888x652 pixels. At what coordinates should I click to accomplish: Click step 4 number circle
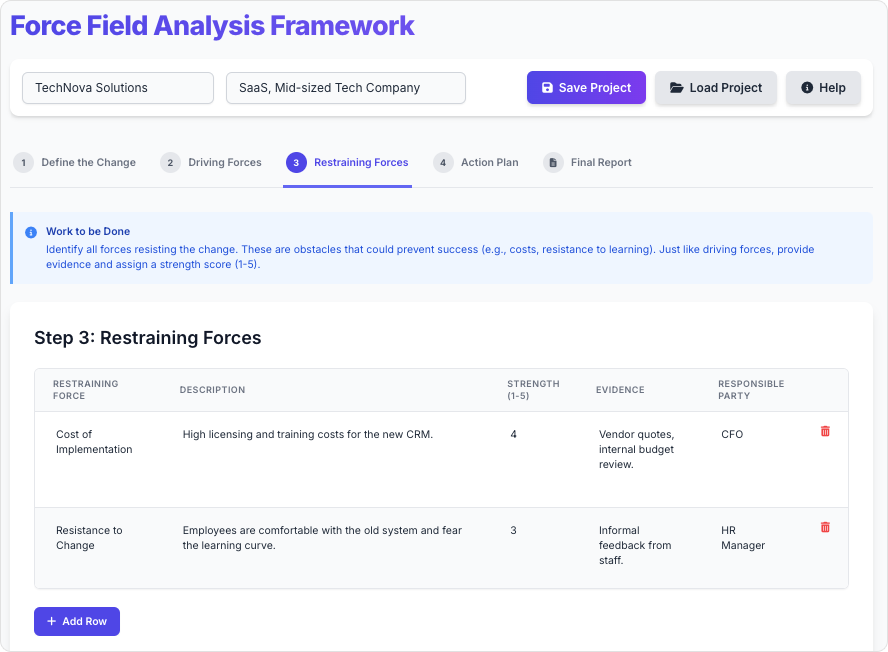tap(443, 163)
